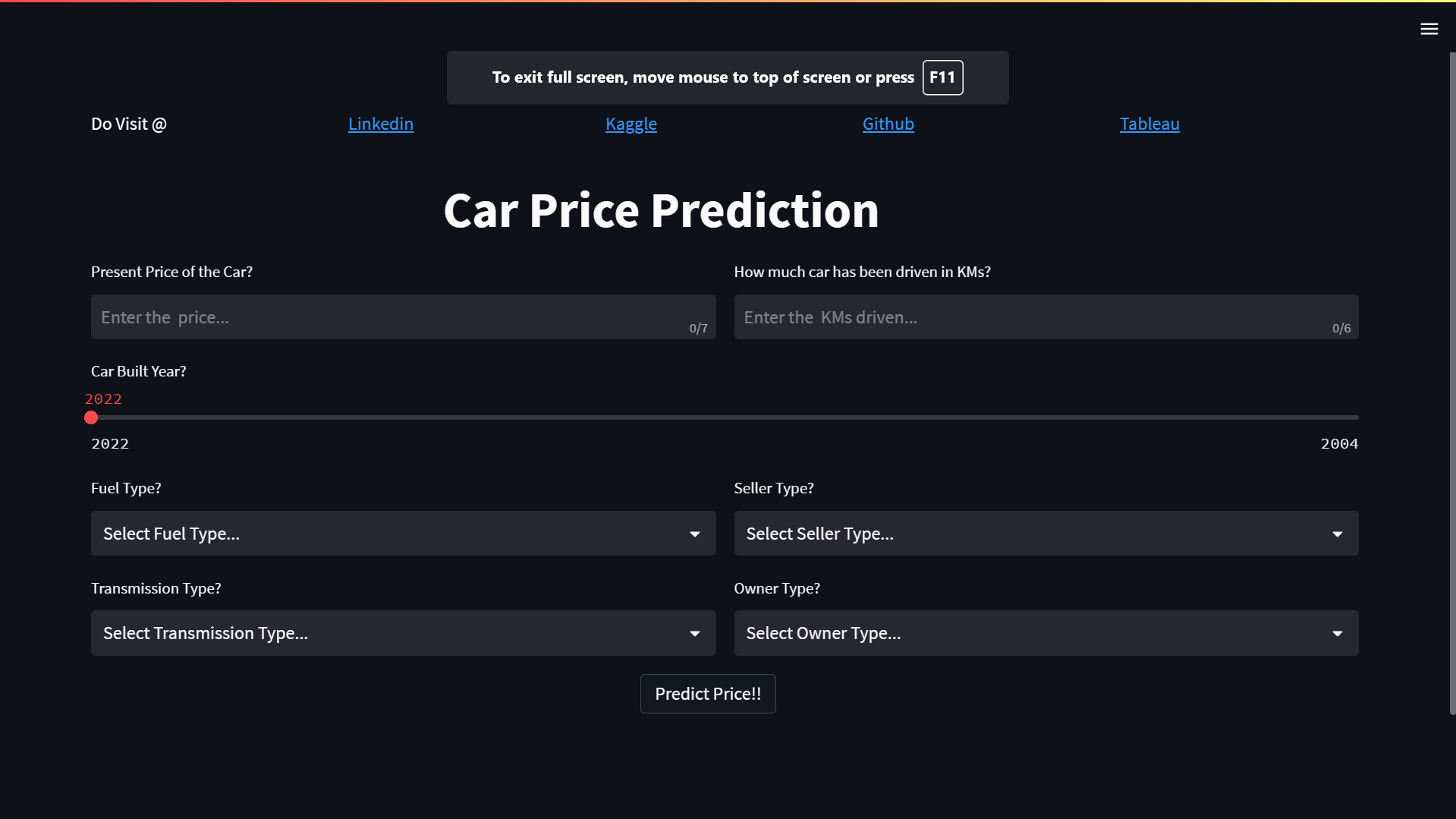Open the Kaggle link
This screenshot has height=819, width=1456.
click(x=631, y=124)
